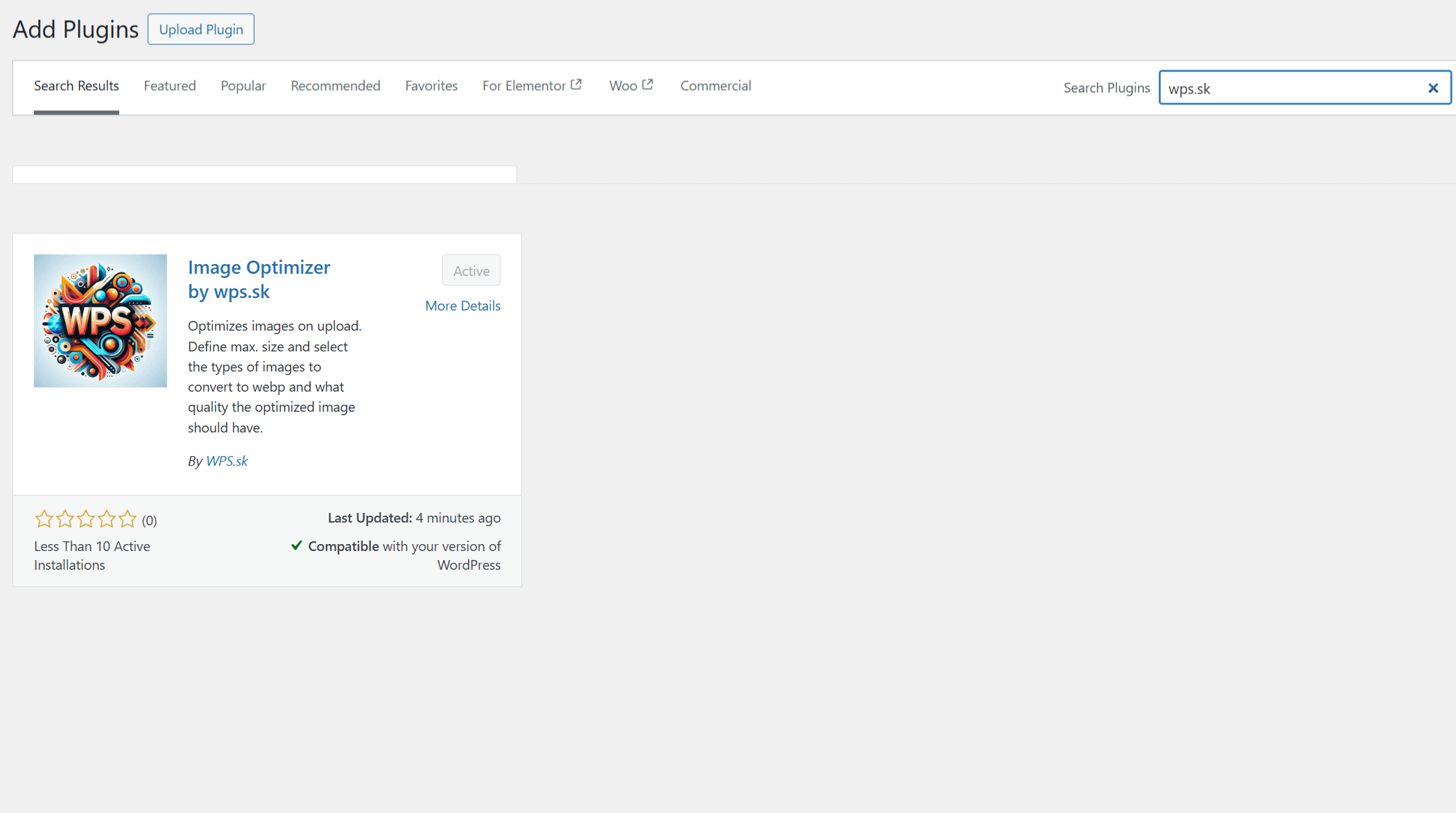This screenshot has width=1456, height=813.
Task: Open More Details for Image Optimizer
Action: coord(463,306)
